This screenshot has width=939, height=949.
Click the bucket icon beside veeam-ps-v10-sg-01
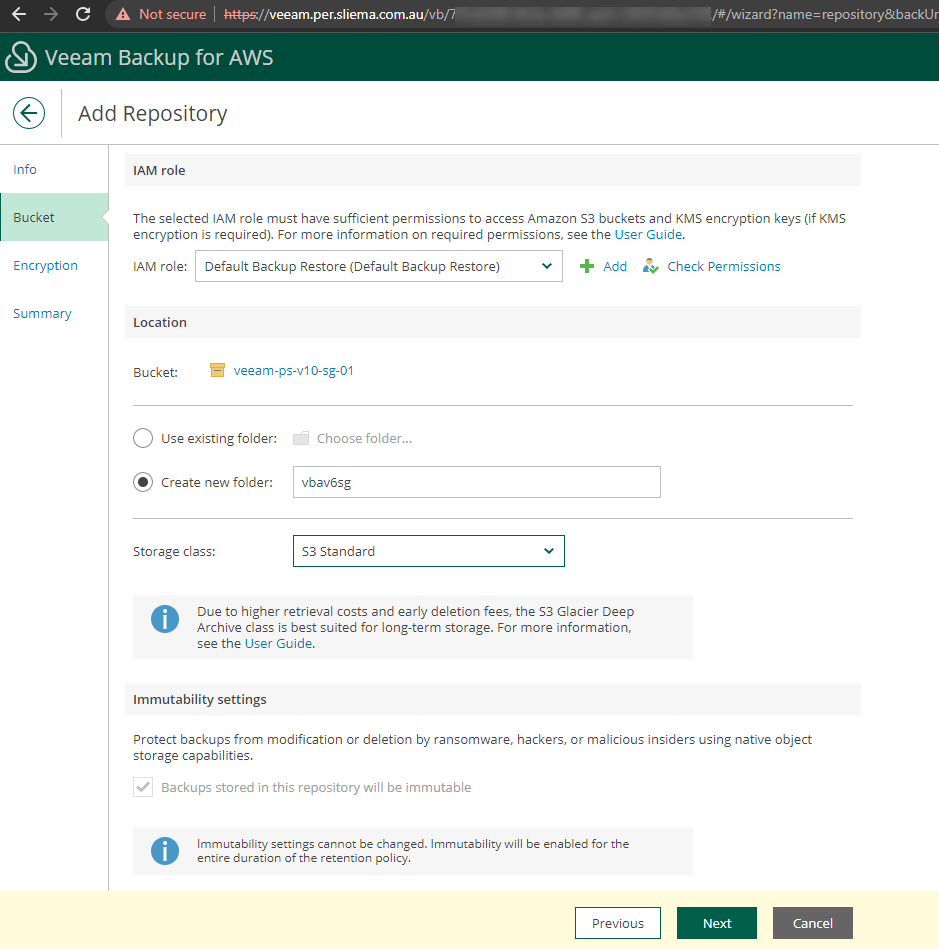(x=217, y=370)
